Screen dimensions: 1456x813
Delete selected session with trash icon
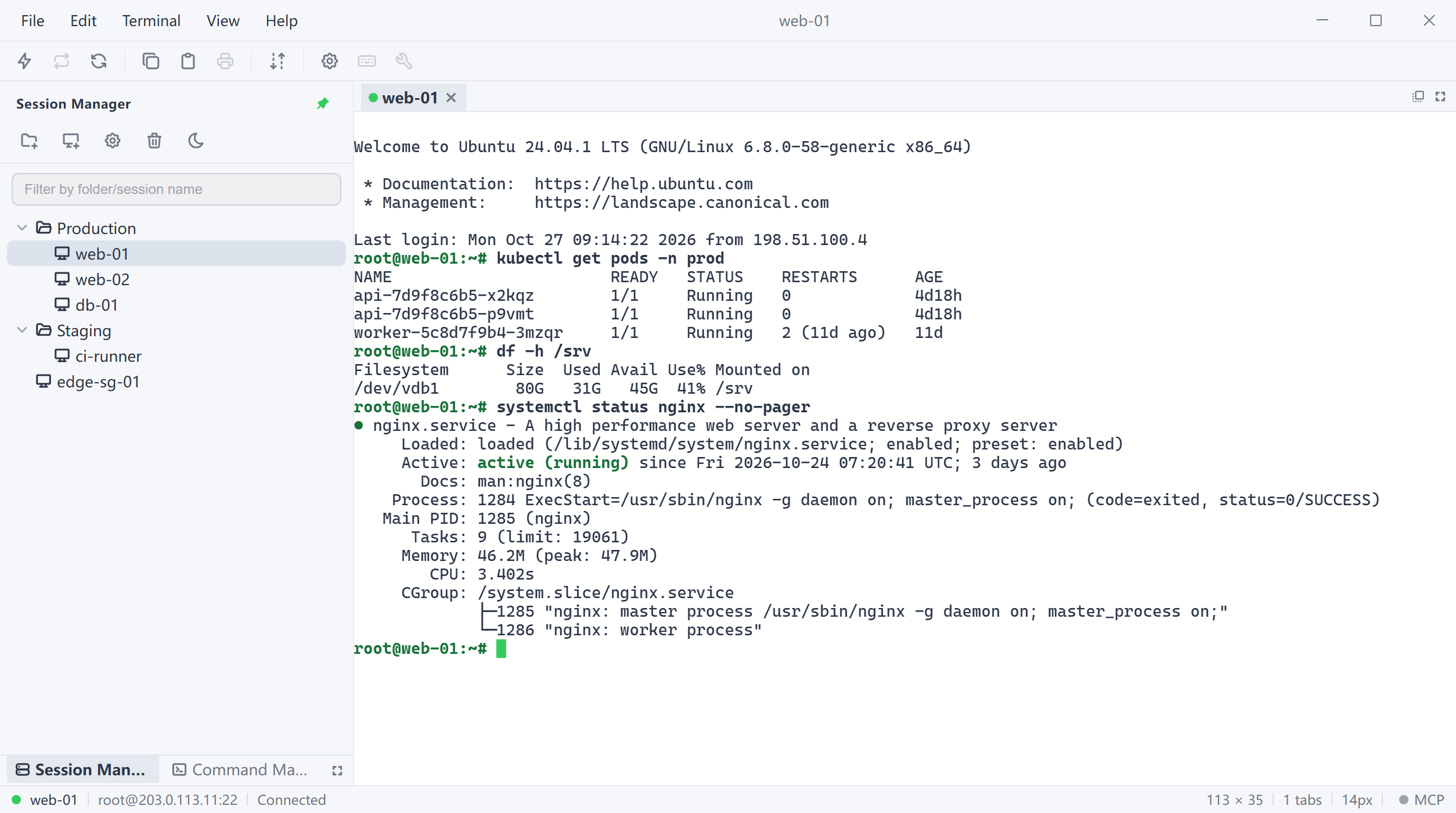(154, 141)
